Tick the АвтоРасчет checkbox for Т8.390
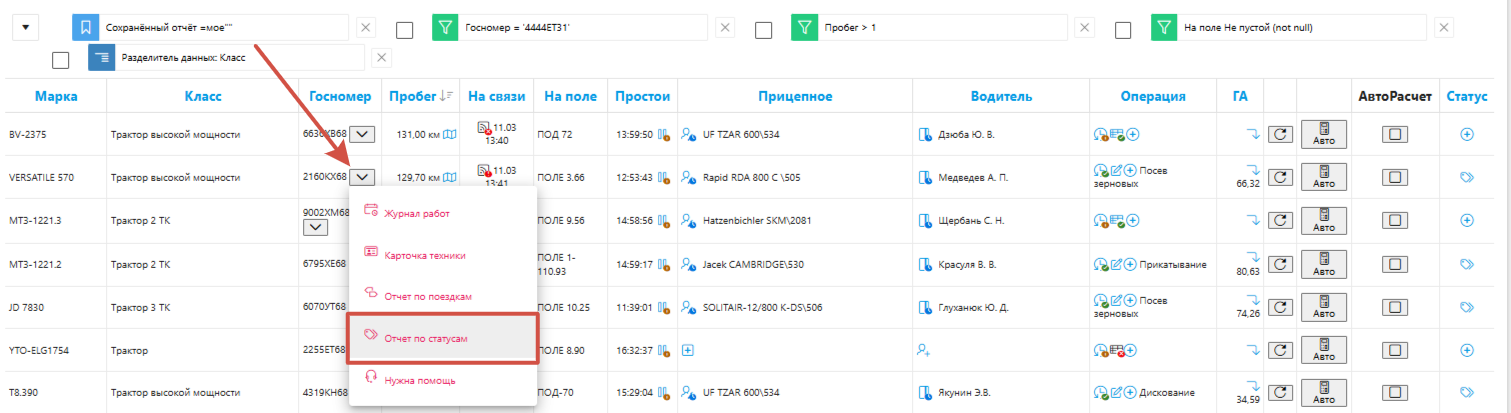 coord(1395,392)
